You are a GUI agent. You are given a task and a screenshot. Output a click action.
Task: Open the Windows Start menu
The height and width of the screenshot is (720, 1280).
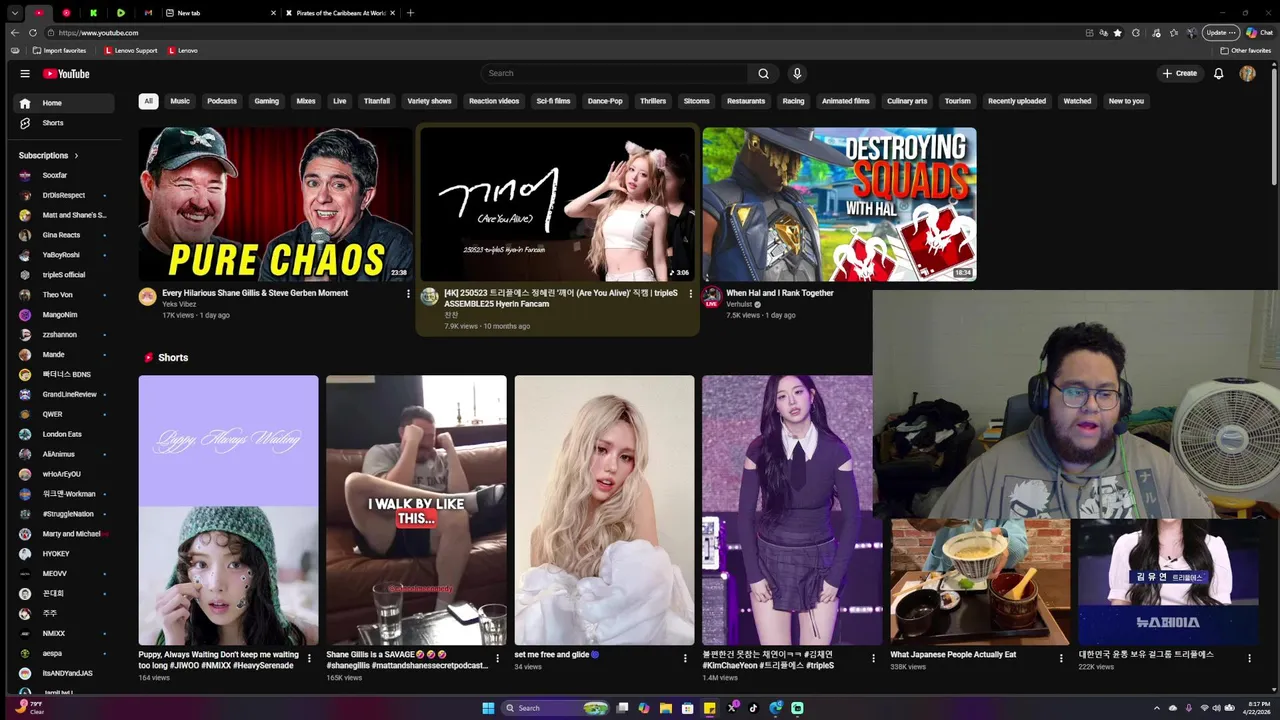click(488, 708)
